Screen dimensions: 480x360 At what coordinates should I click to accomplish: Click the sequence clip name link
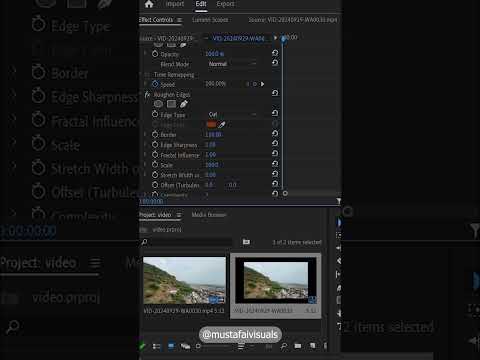(239, 38)
